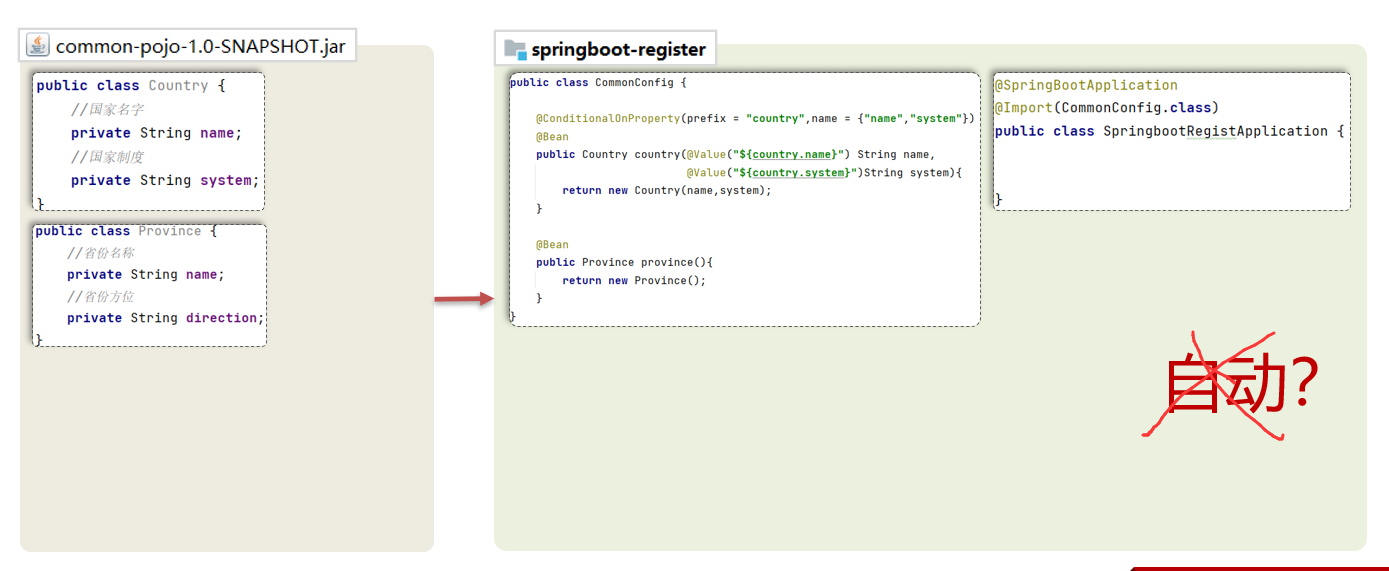Select the springboot-register module name
The height and width of the screenshot is (571, 1389).
pos(619,49)
